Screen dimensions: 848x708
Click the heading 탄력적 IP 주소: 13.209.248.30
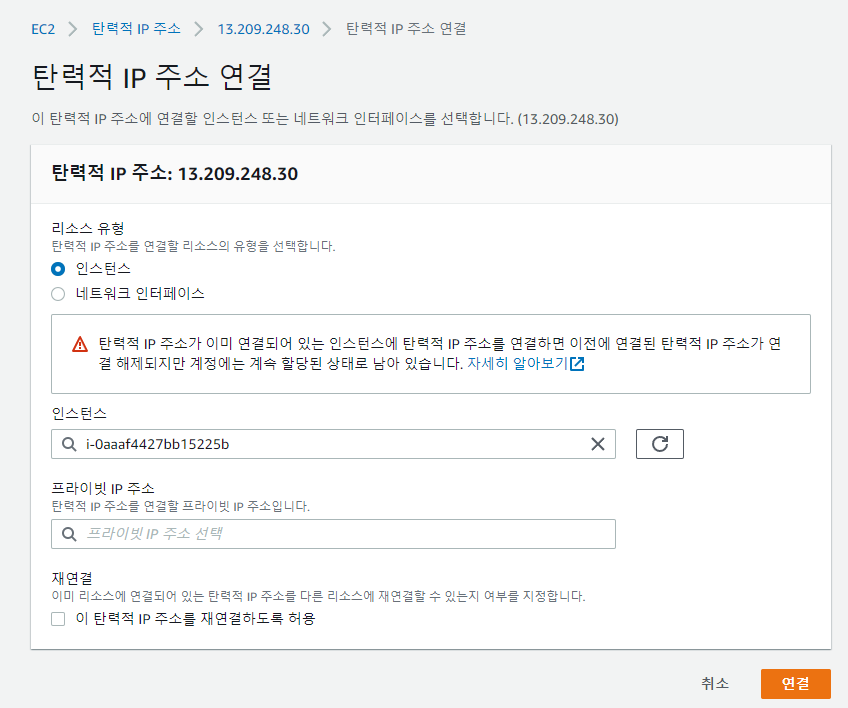[x=175, y=174]
